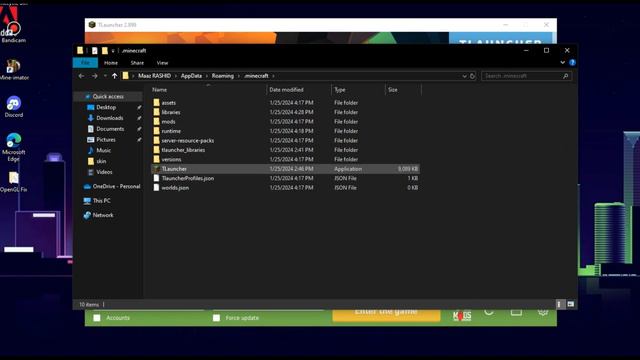The image size is (640, 360).
Task: Open Microsoft Edge desktop shortcut
Action: point(13,147)
